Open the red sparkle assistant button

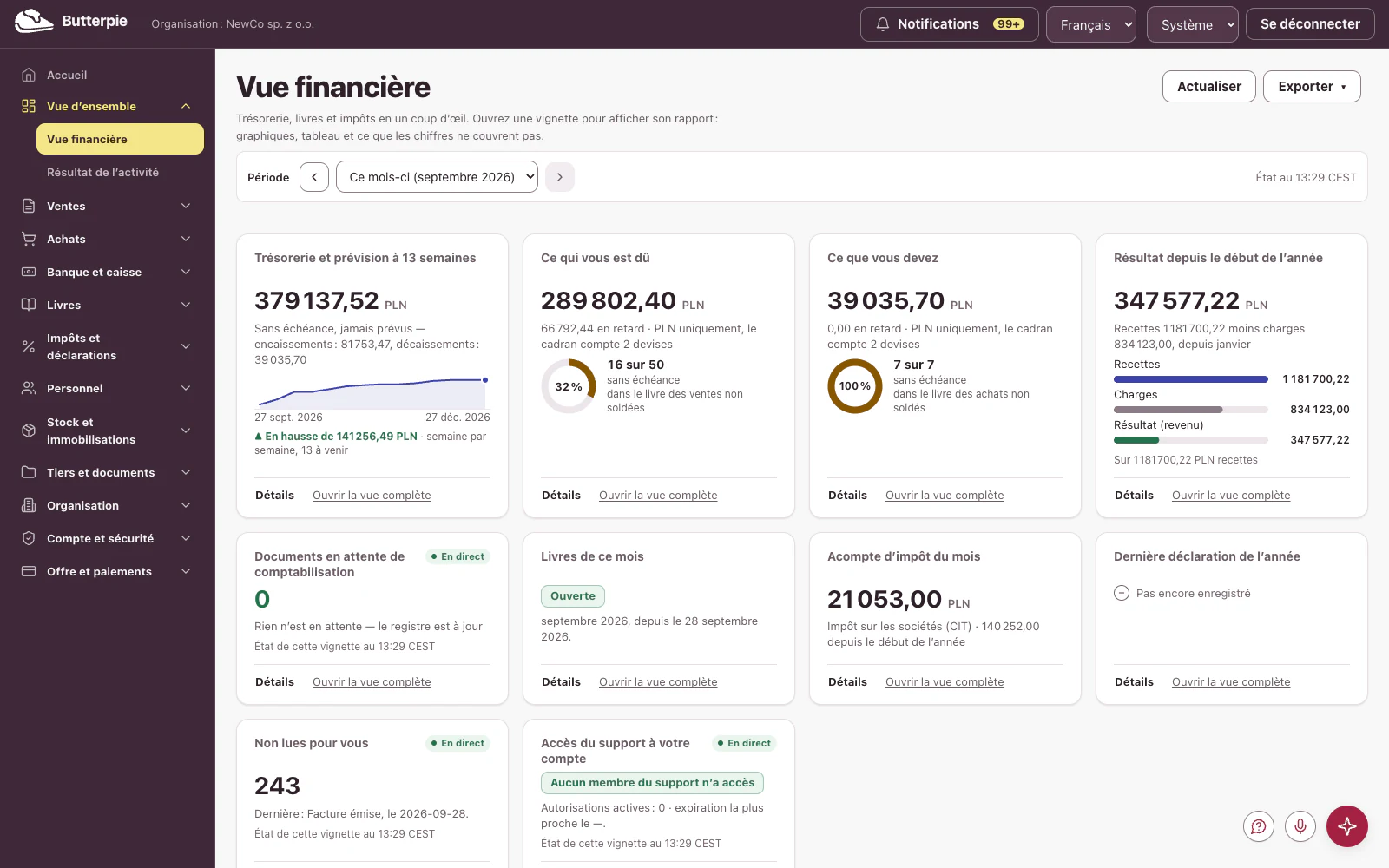point(1347,826)
